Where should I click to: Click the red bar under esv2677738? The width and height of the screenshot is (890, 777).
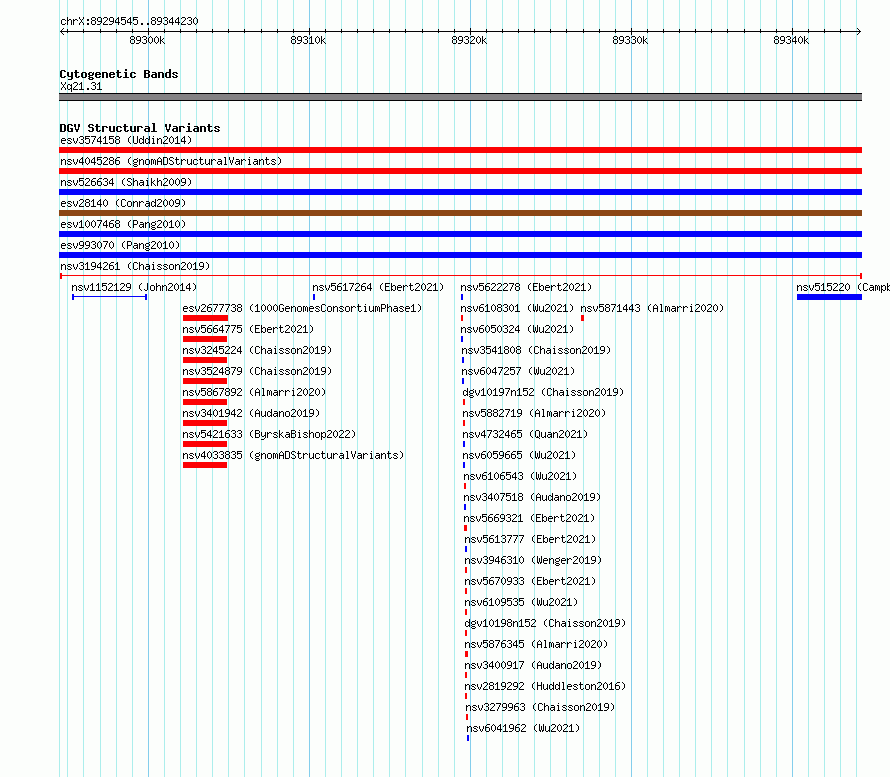[x=205, y=318]
